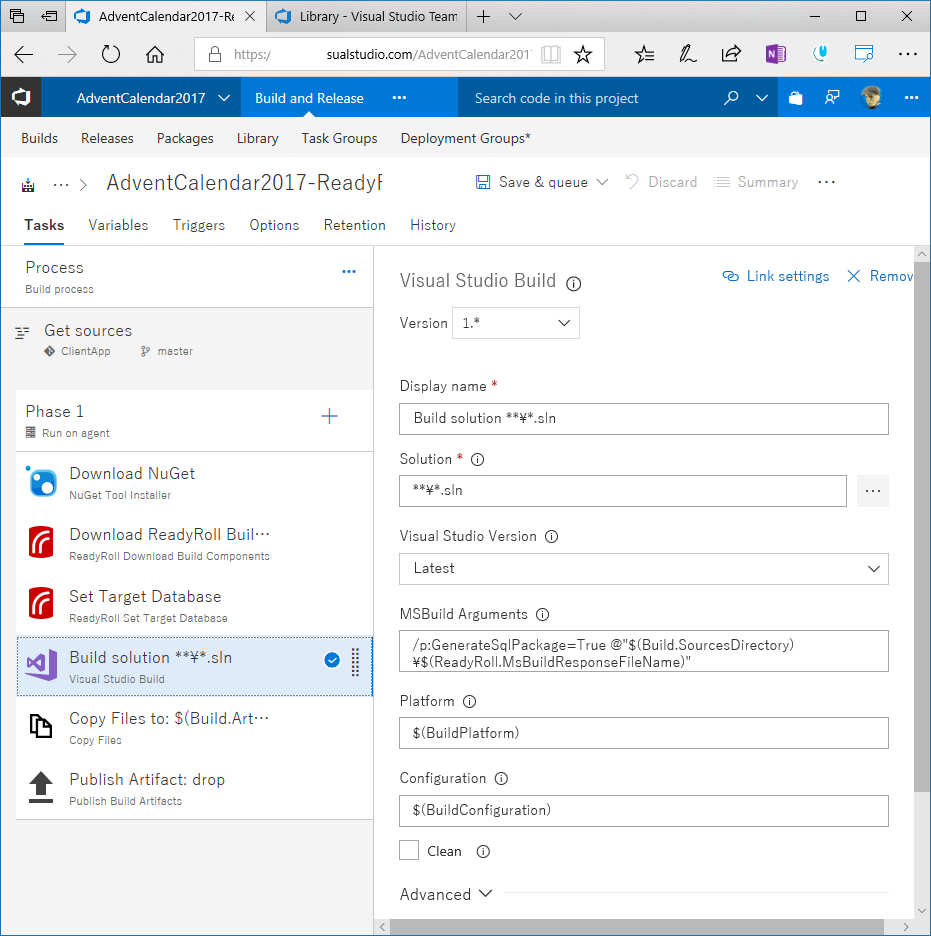Image resolution: width=931 pixels, height=936 pixels.
Task: Browse for solution with ellipsis button
Action: tap(873, 491)
